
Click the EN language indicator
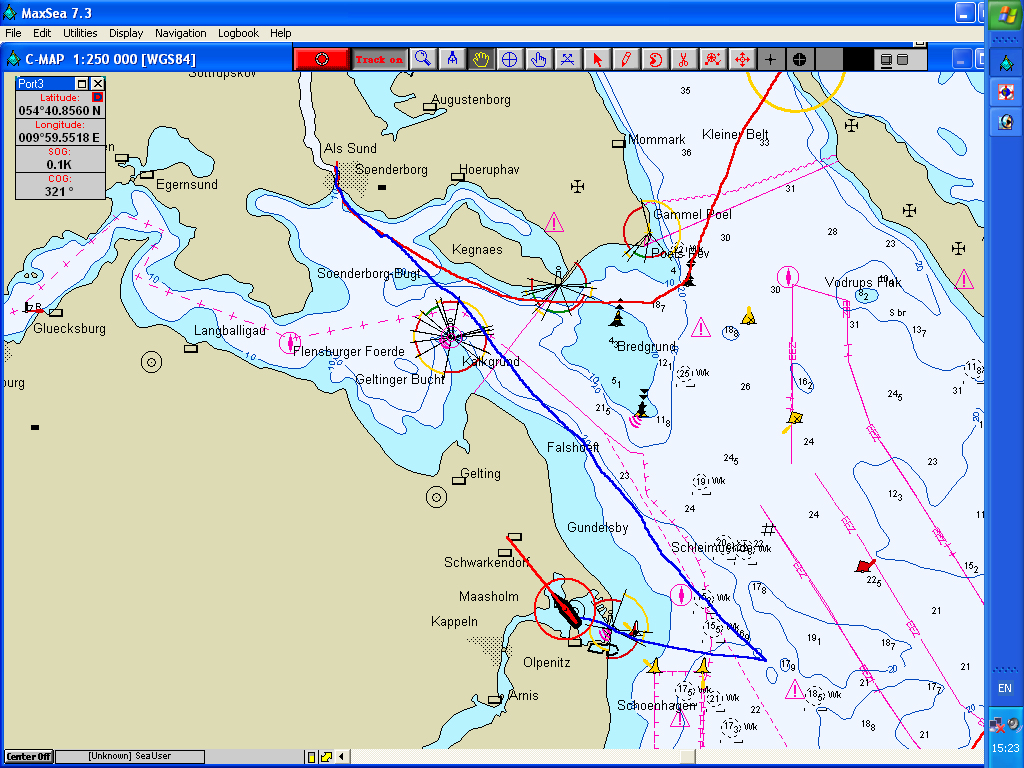(1004, 688)
